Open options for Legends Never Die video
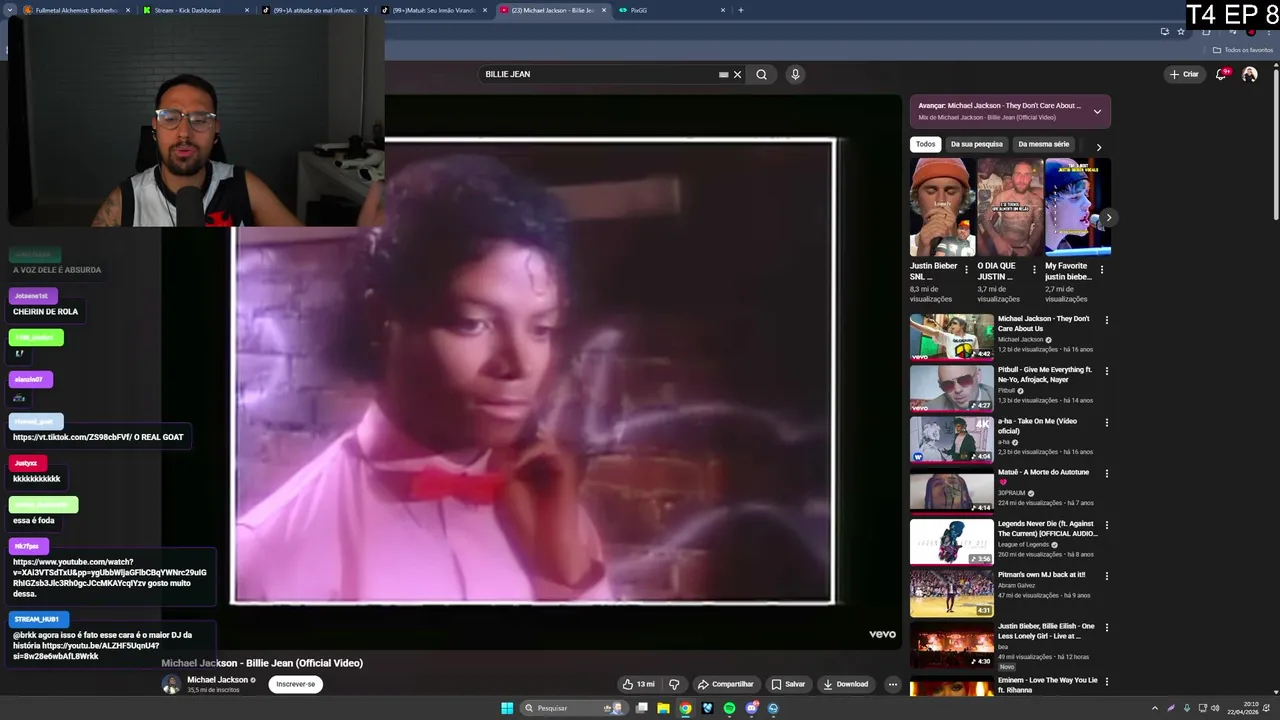The width and height of the screenshot is (1280, 720). pyautogui.click(x=1106, y=525)
